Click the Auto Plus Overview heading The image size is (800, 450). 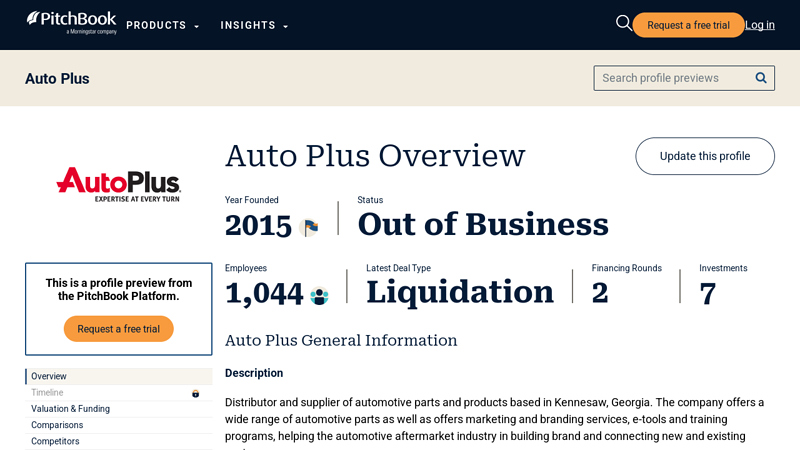click(x=375, y=156)
